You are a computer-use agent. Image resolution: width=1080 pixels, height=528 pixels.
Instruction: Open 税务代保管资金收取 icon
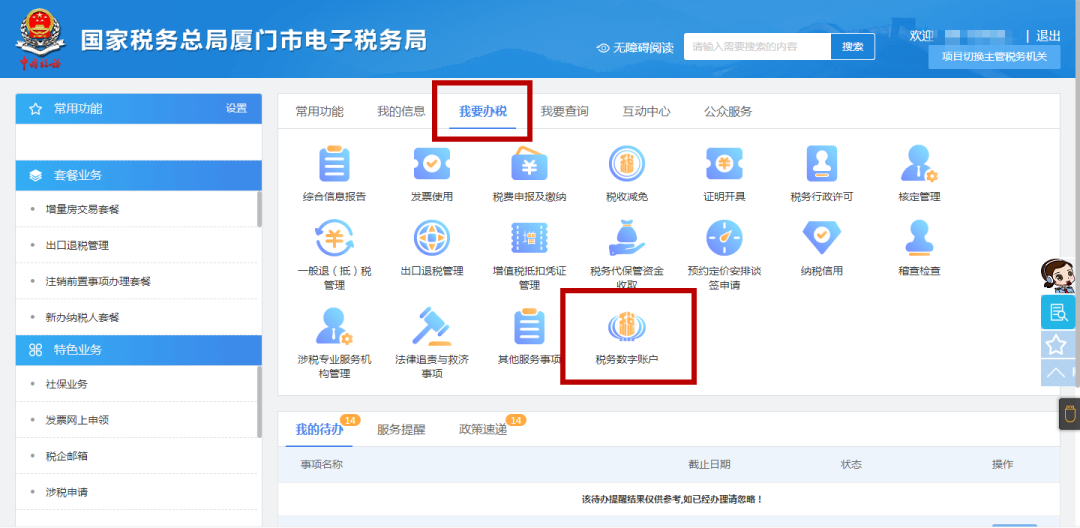(627, 238)
